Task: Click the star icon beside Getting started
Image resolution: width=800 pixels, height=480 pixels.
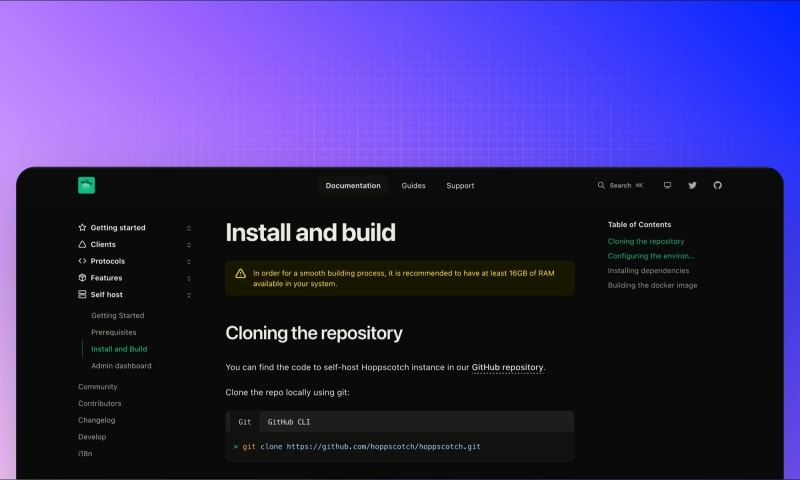Action: (82, 227)
